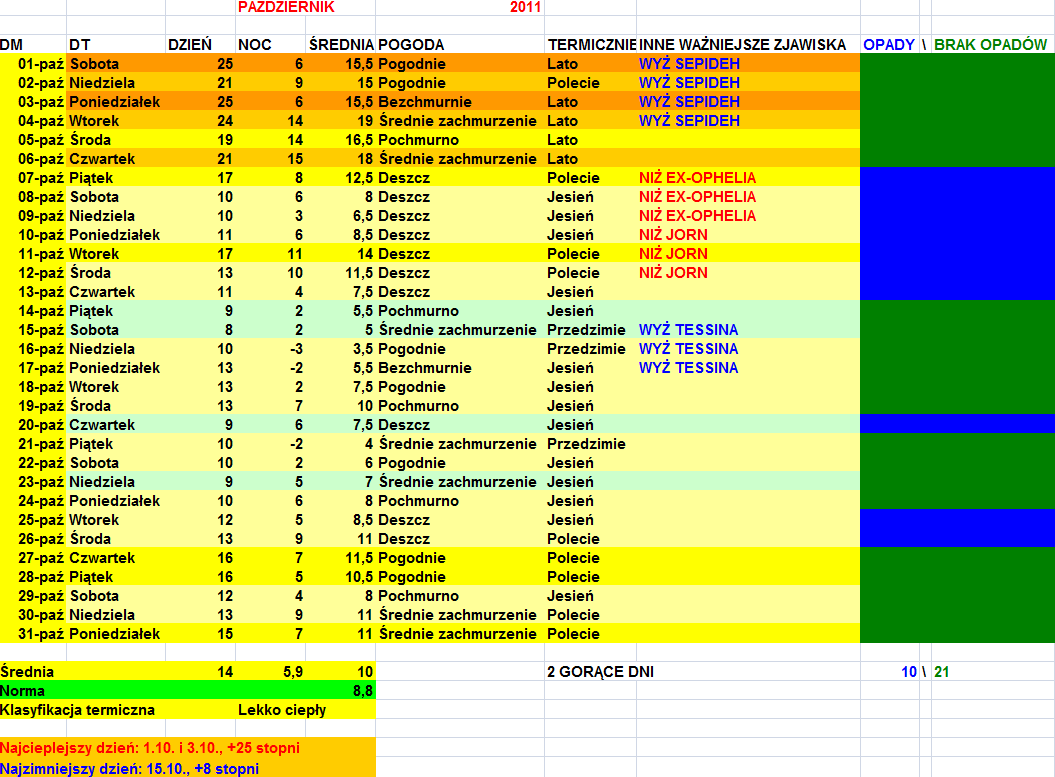
Task: Click the blue precipitation cell for 20-paź
Action: (956, 425)
